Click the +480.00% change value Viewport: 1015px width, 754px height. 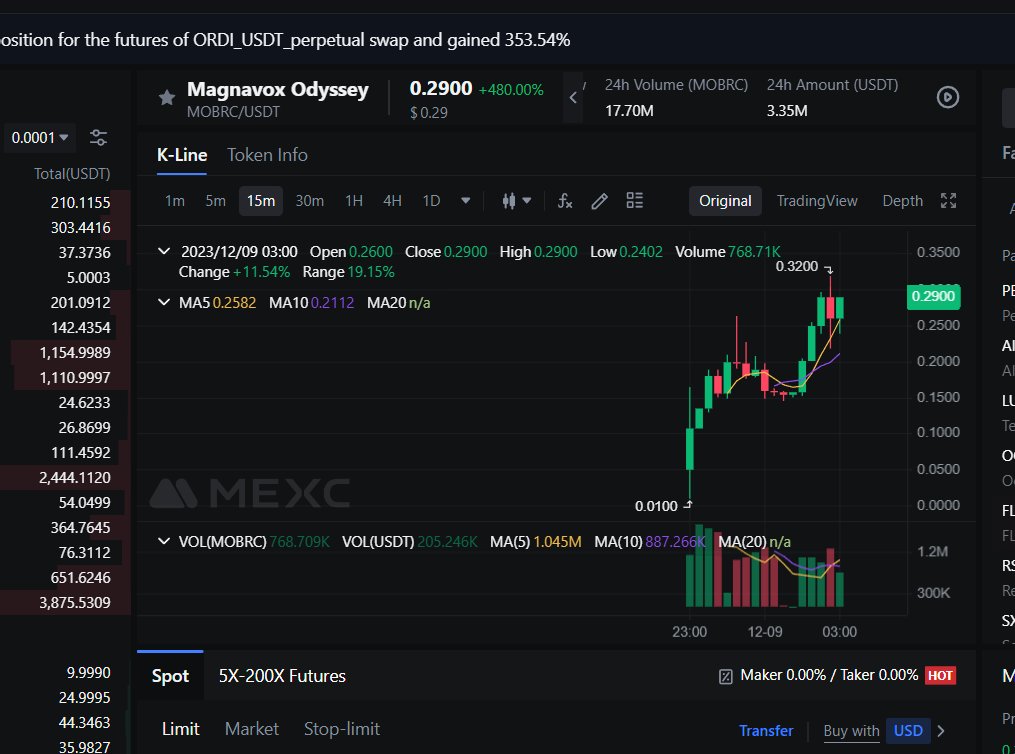511,90
